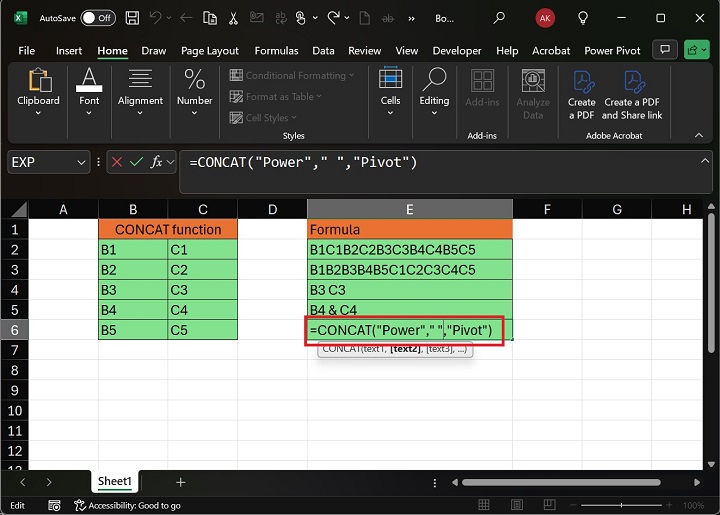Switch to the Power Pivot tab

coord(612,50)
